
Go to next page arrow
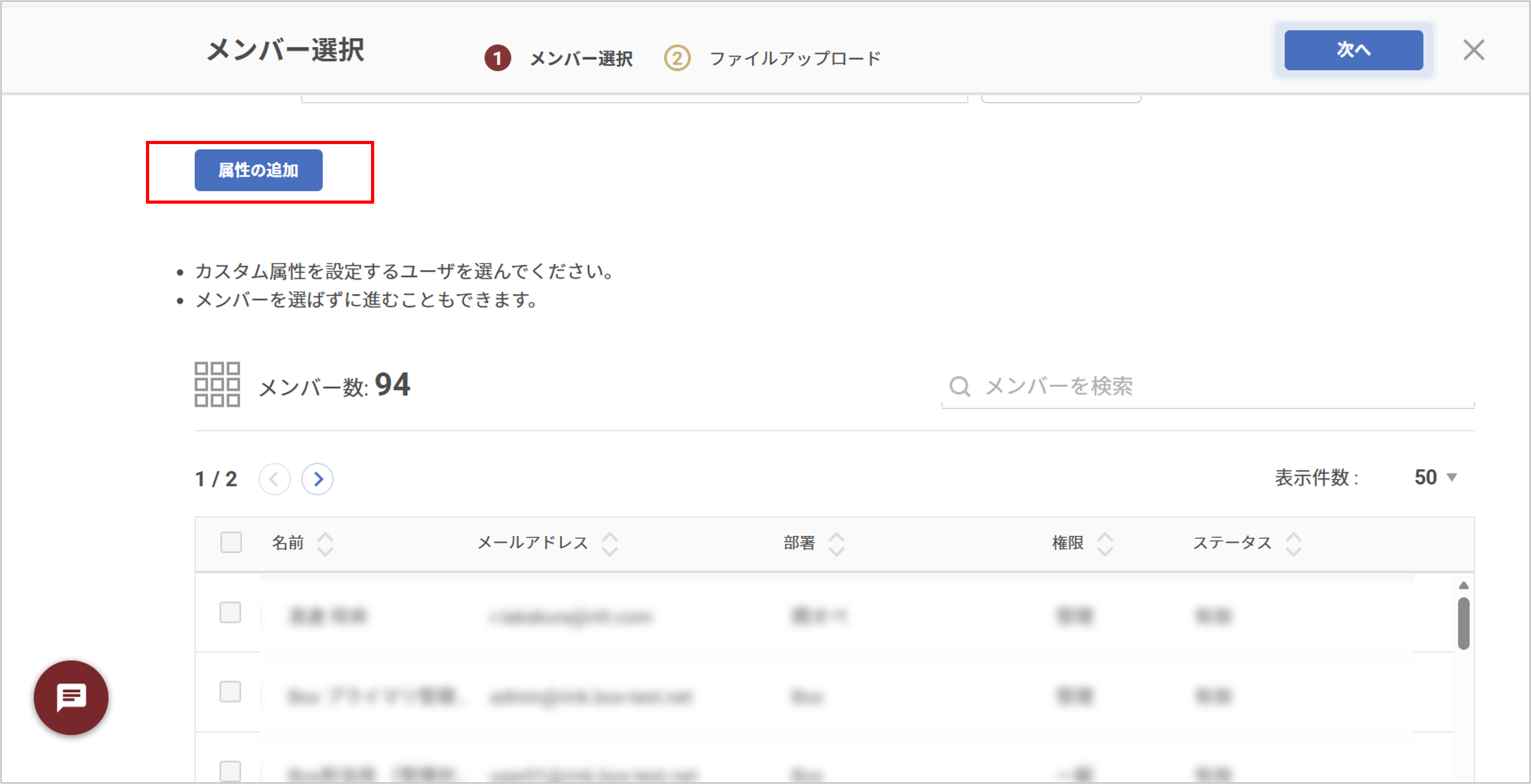click(317, 479)
